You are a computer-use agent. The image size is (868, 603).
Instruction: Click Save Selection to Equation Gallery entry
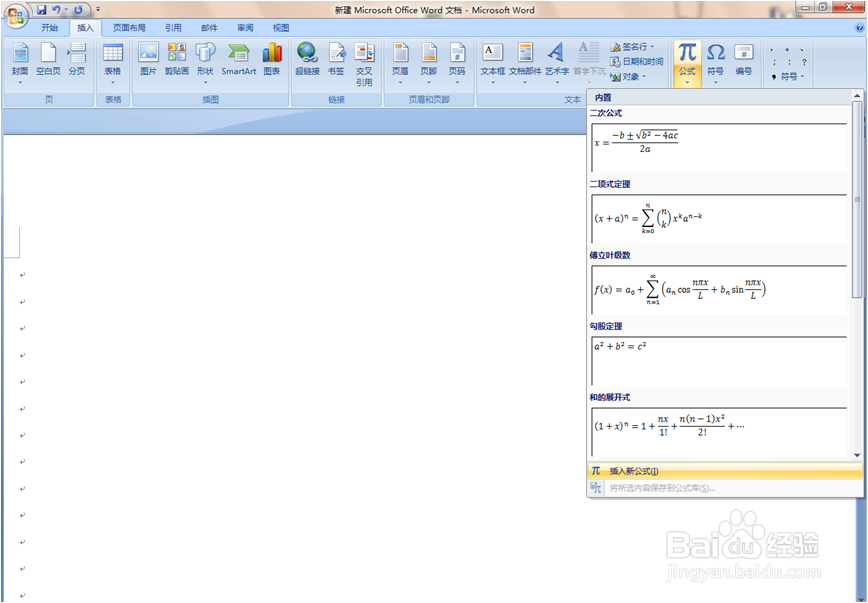tap(725, 488)
